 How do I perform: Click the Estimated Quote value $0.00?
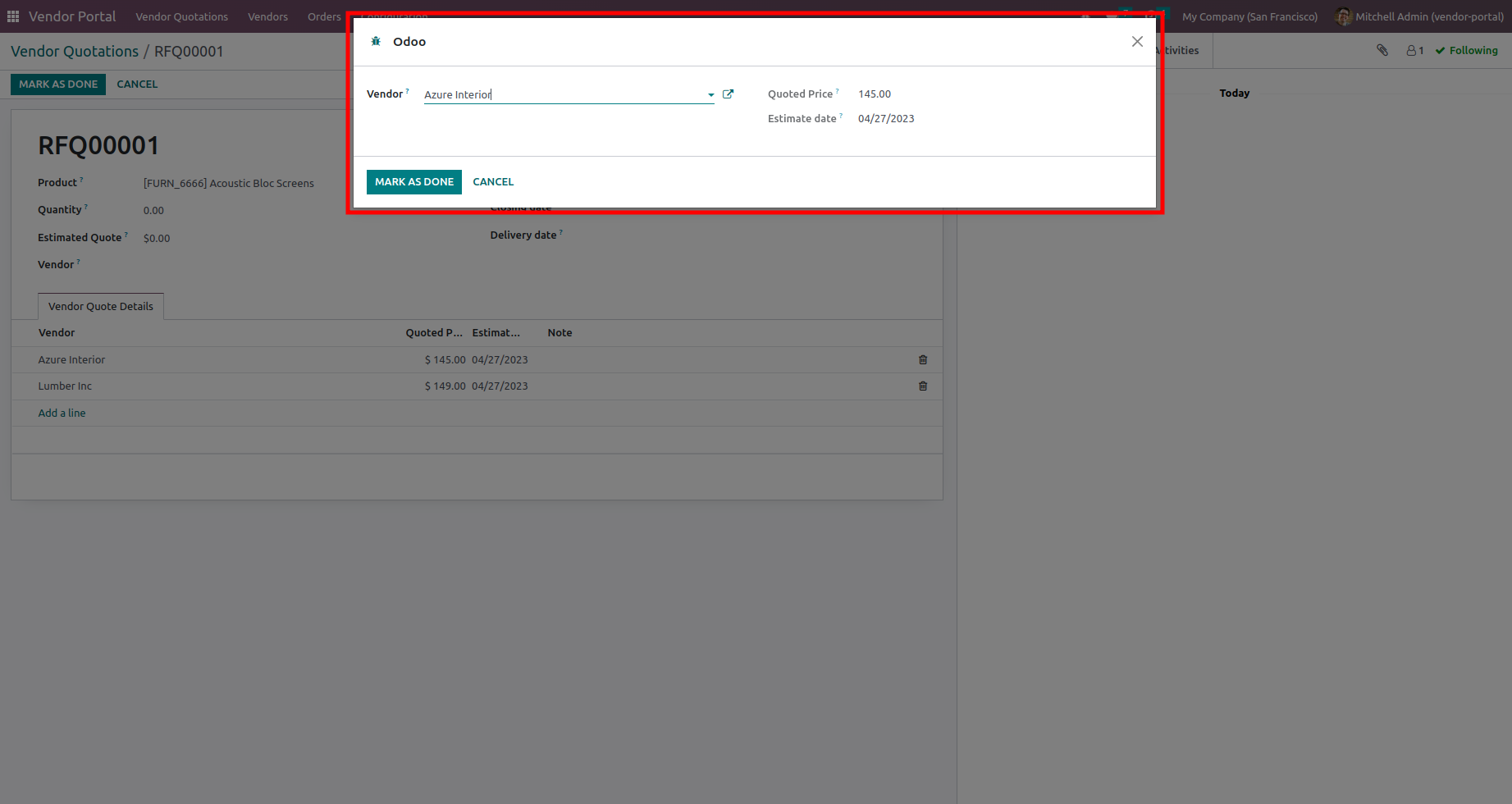pos(157,239)
